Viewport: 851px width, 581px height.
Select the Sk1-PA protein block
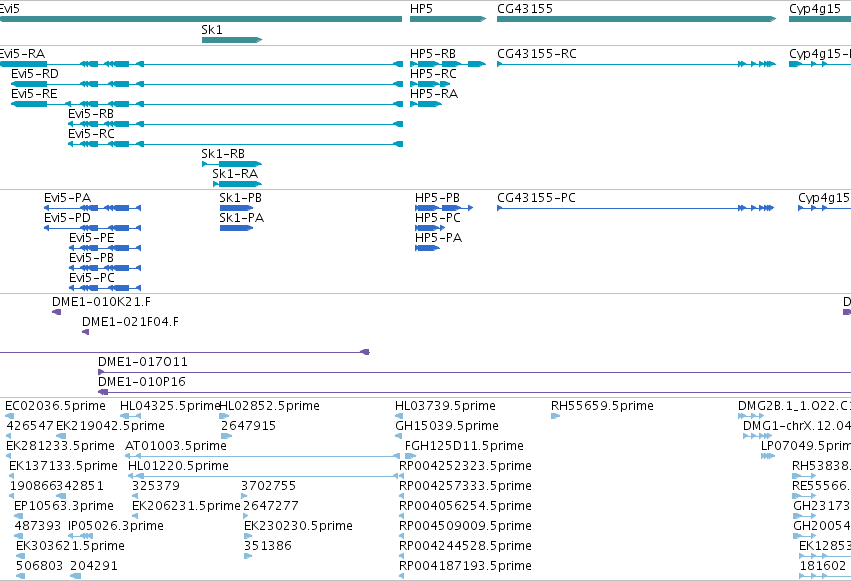tap(236, 228)
